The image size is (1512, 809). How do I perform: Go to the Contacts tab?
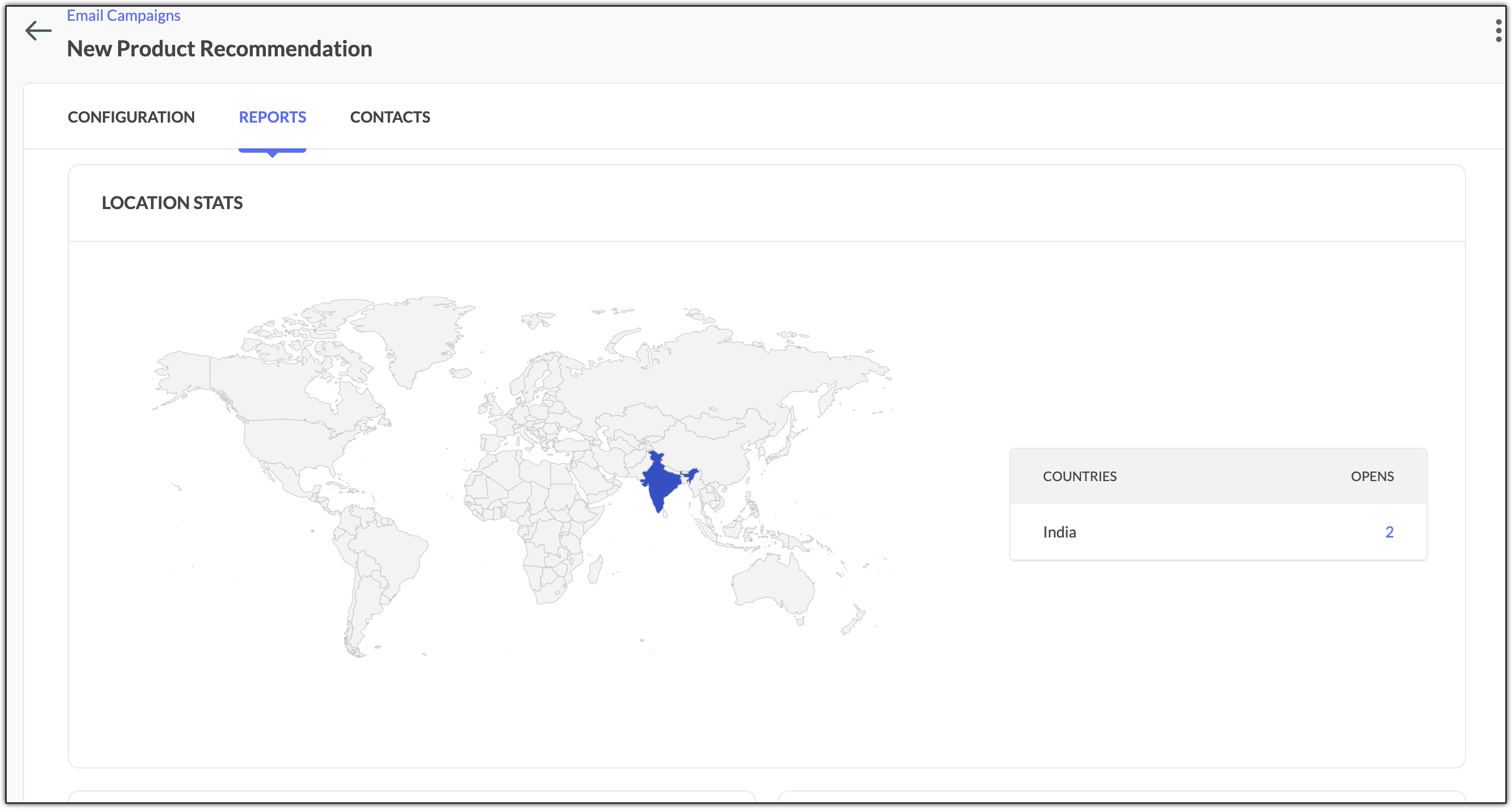click(x=389, y=117)
